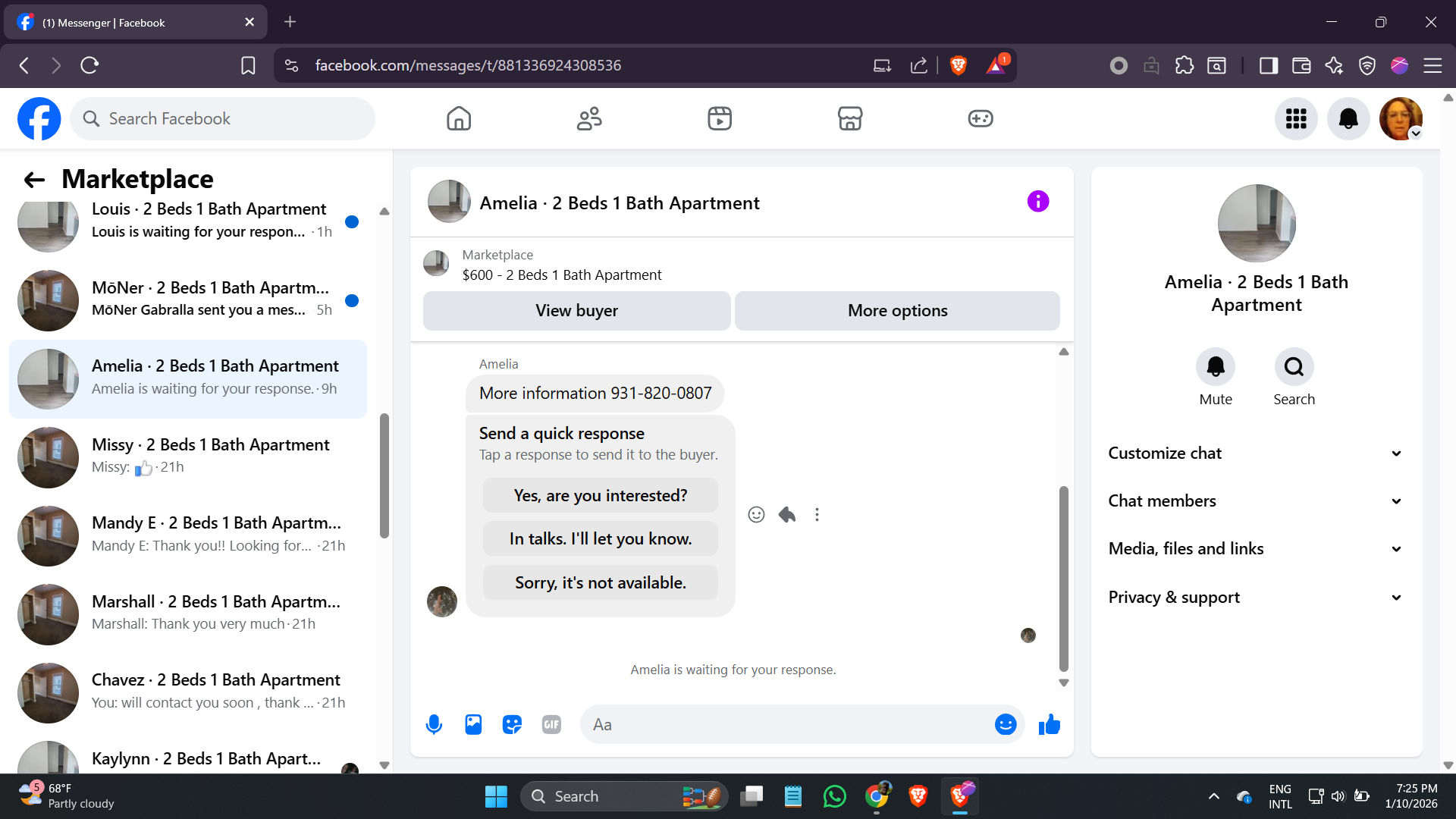1456x819 pixels.
Task: Click the attach photo icon
Action: point(473,725)
